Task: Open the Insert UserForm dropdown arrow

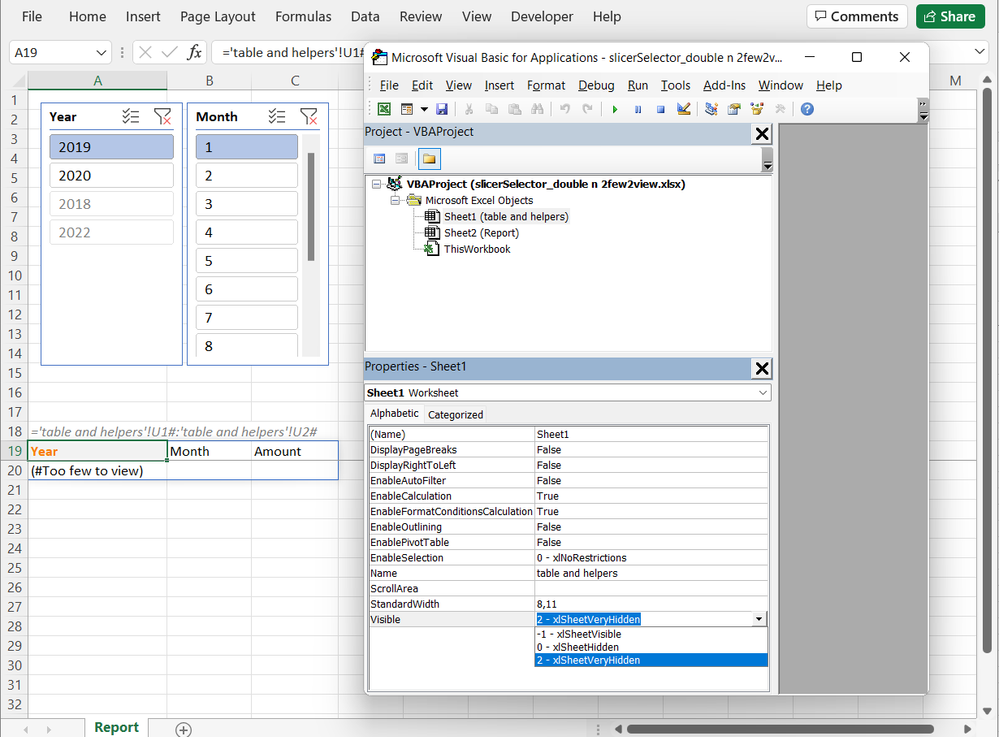Action: [x=424, y=109]
